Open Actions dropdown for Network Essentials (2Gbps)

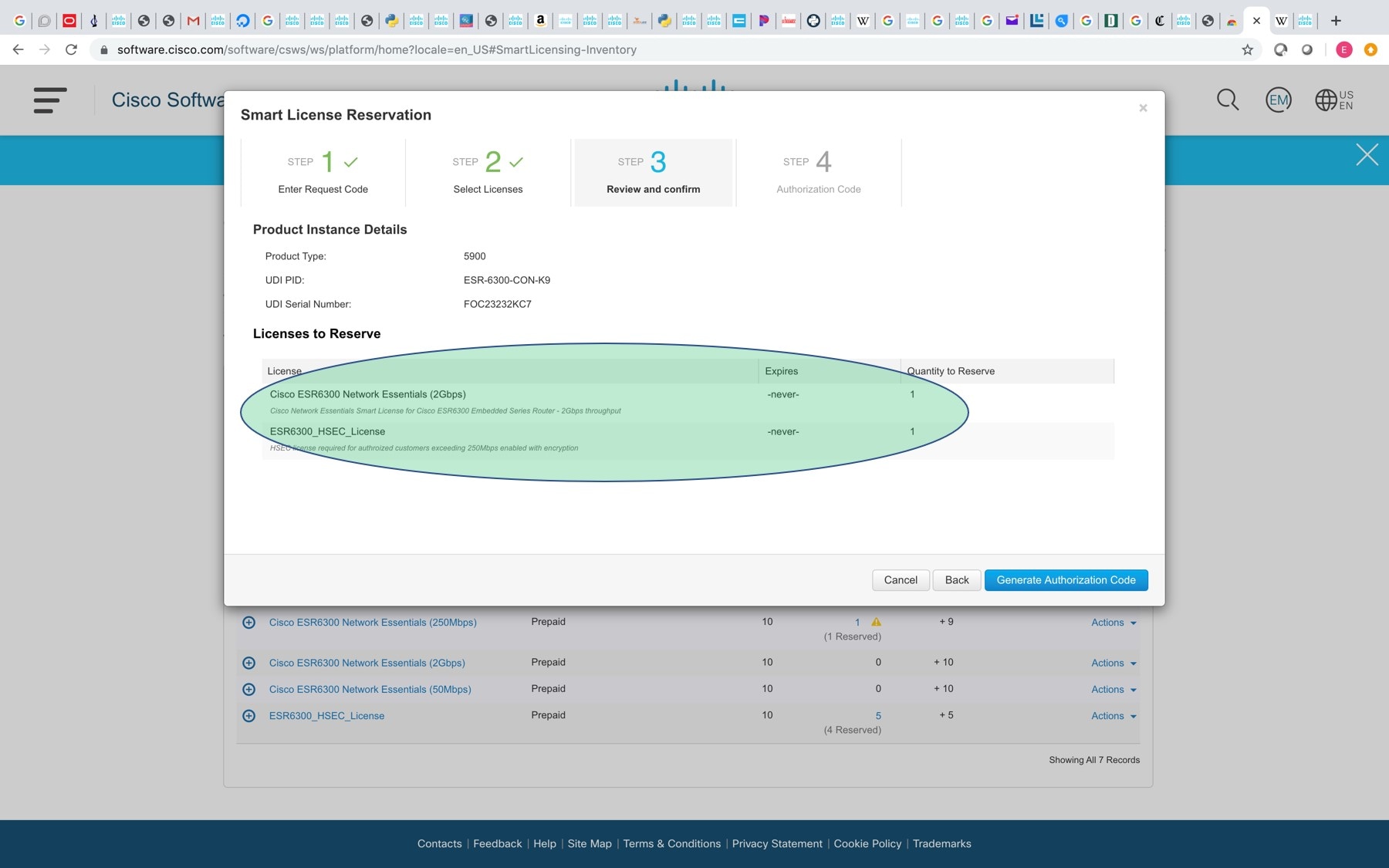(x=1114, y=663)
